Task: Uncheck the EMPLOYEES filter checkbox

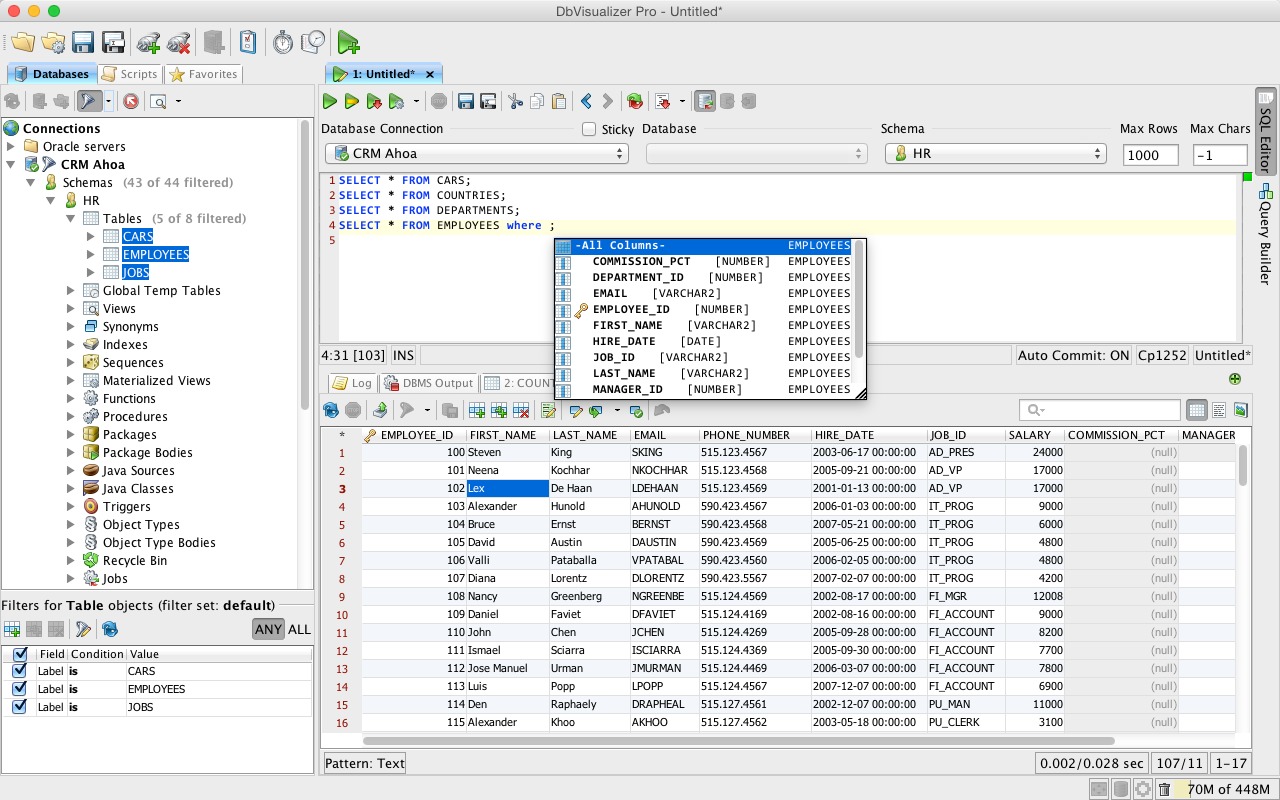Action: pos(19,689)
